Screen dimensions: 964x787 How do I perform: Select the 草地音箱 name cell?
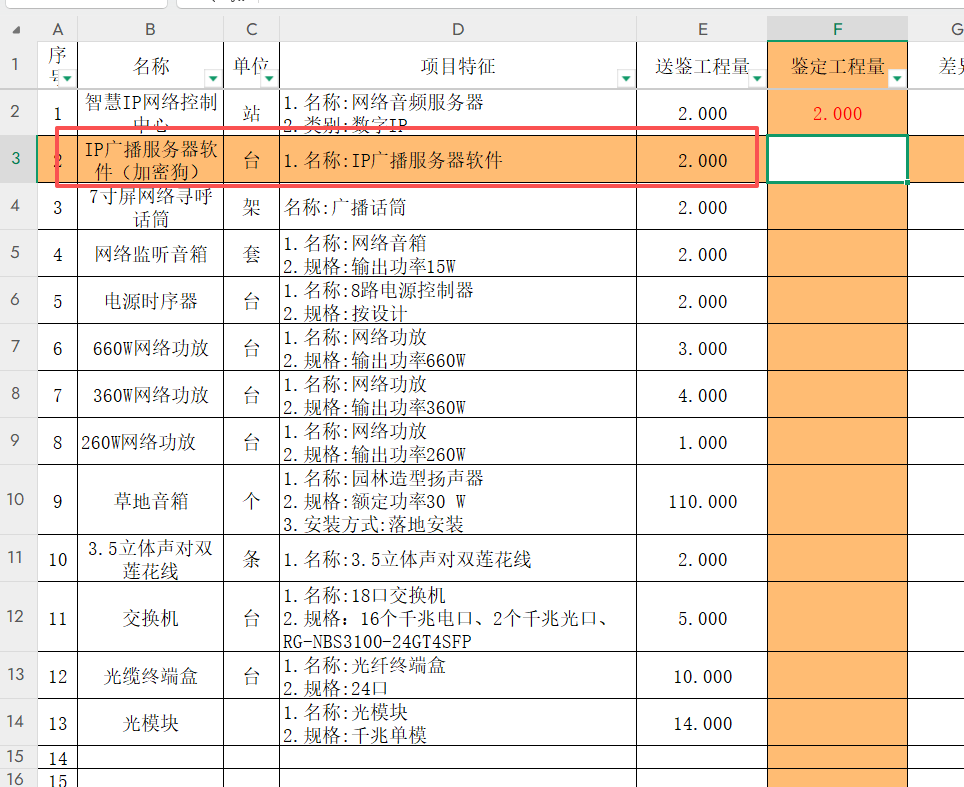click(x=150, y=501)
